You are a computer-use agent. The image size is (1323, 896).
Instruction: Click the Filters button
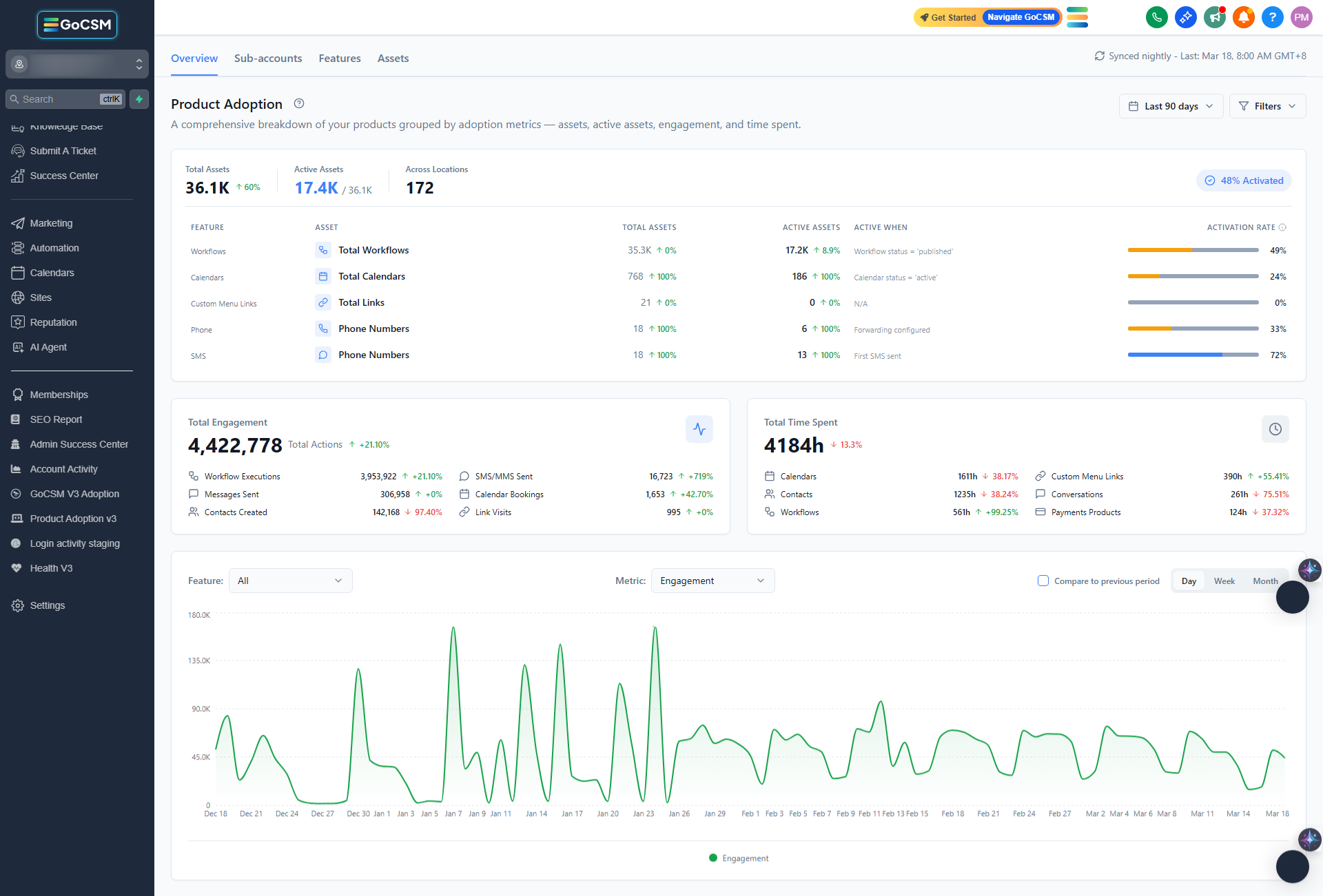pyautogui.click(x=1267, y=106)
